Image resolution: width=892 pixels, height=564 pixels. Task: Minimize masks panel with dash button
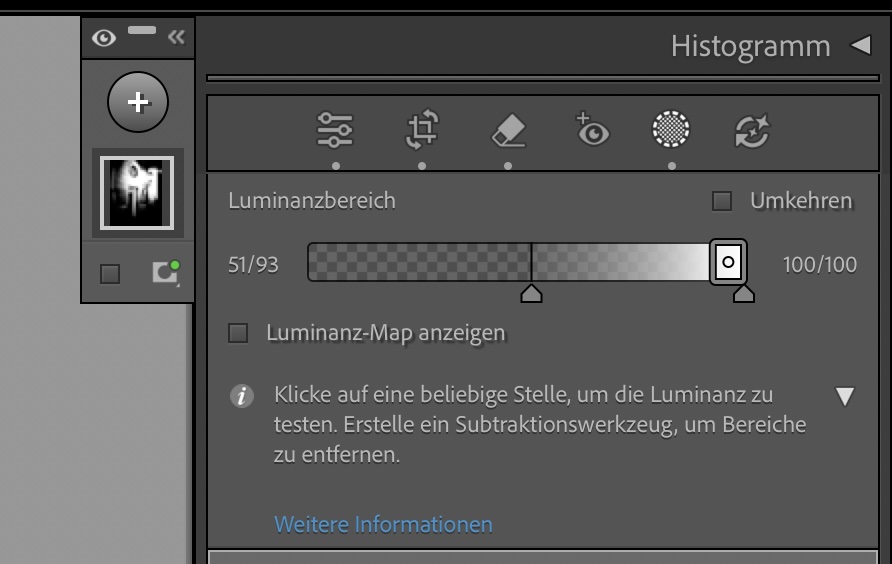point(142,32)
